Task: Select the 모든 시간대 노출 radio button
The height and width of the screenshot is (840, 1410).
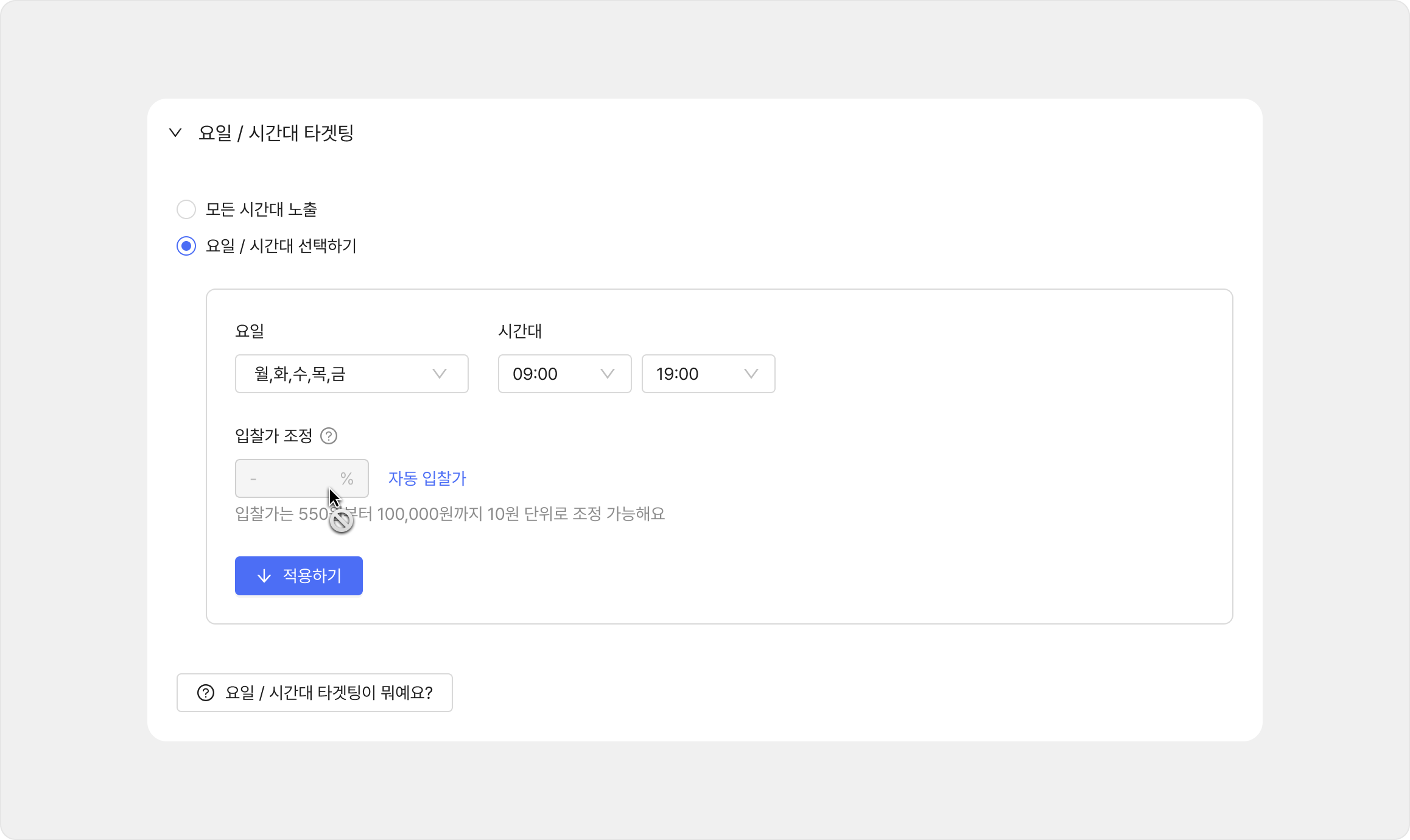Action: pyautogui.click(x=186, y=209)
